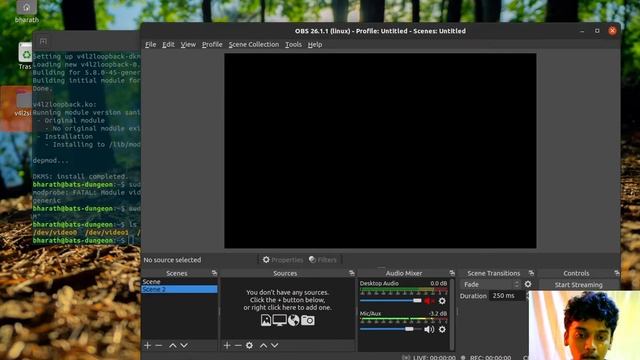The width and height of the screenshot is (640, 360).
Task: Add a new source with plus icon
Action: click(x=227, y=345)
